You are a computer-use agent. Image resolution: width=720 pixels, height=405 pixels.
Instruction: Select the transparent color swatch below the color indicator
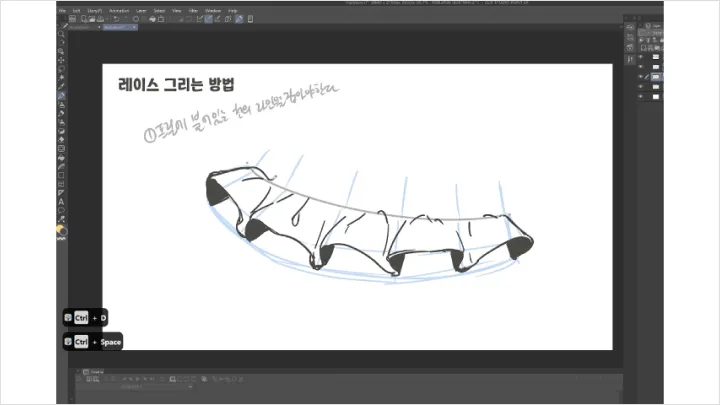pos(61,239)
